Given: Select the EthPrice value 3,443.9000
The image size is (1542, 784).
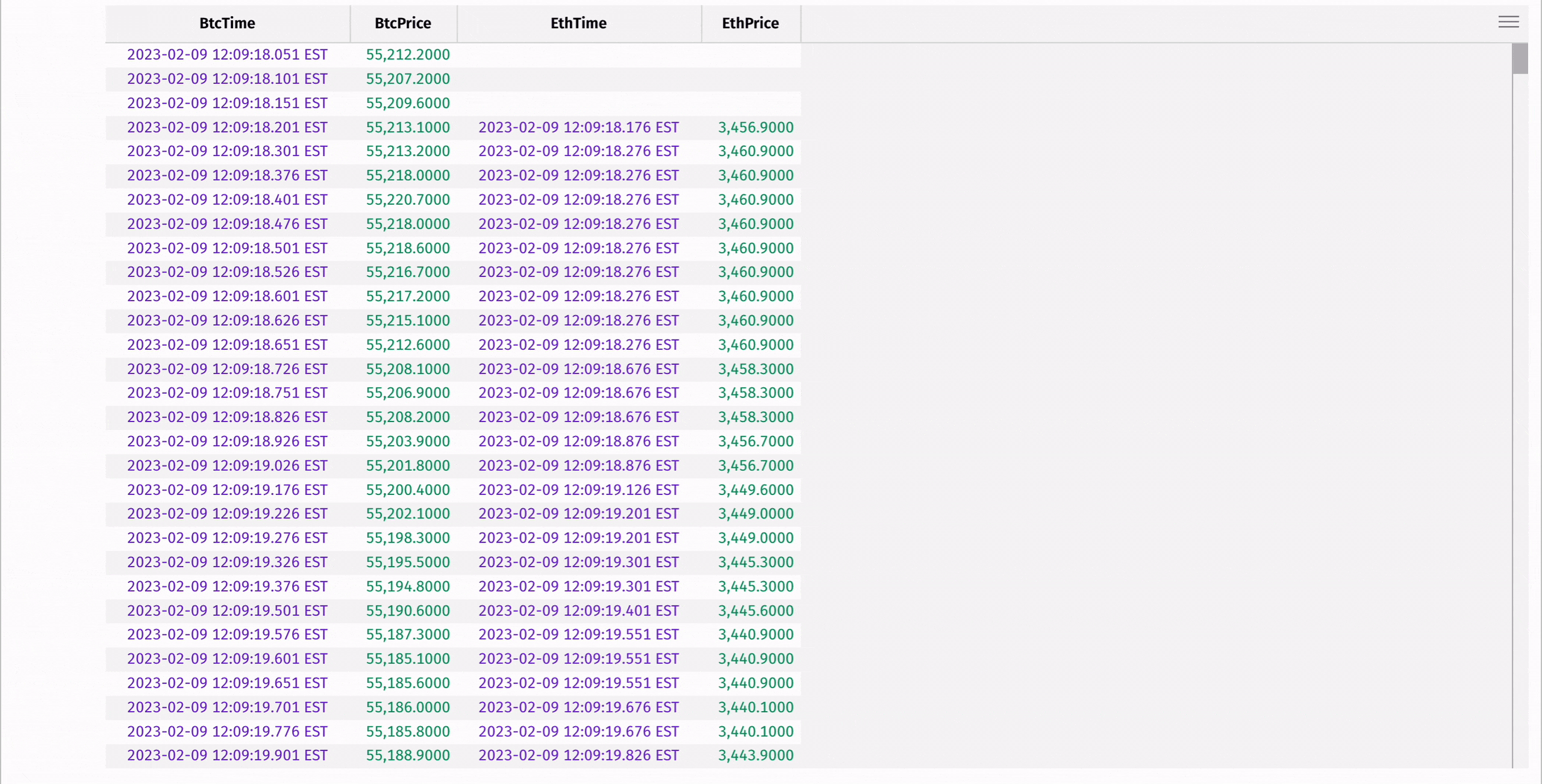Looking at the screenshot, I should click(x=755, y=755).
